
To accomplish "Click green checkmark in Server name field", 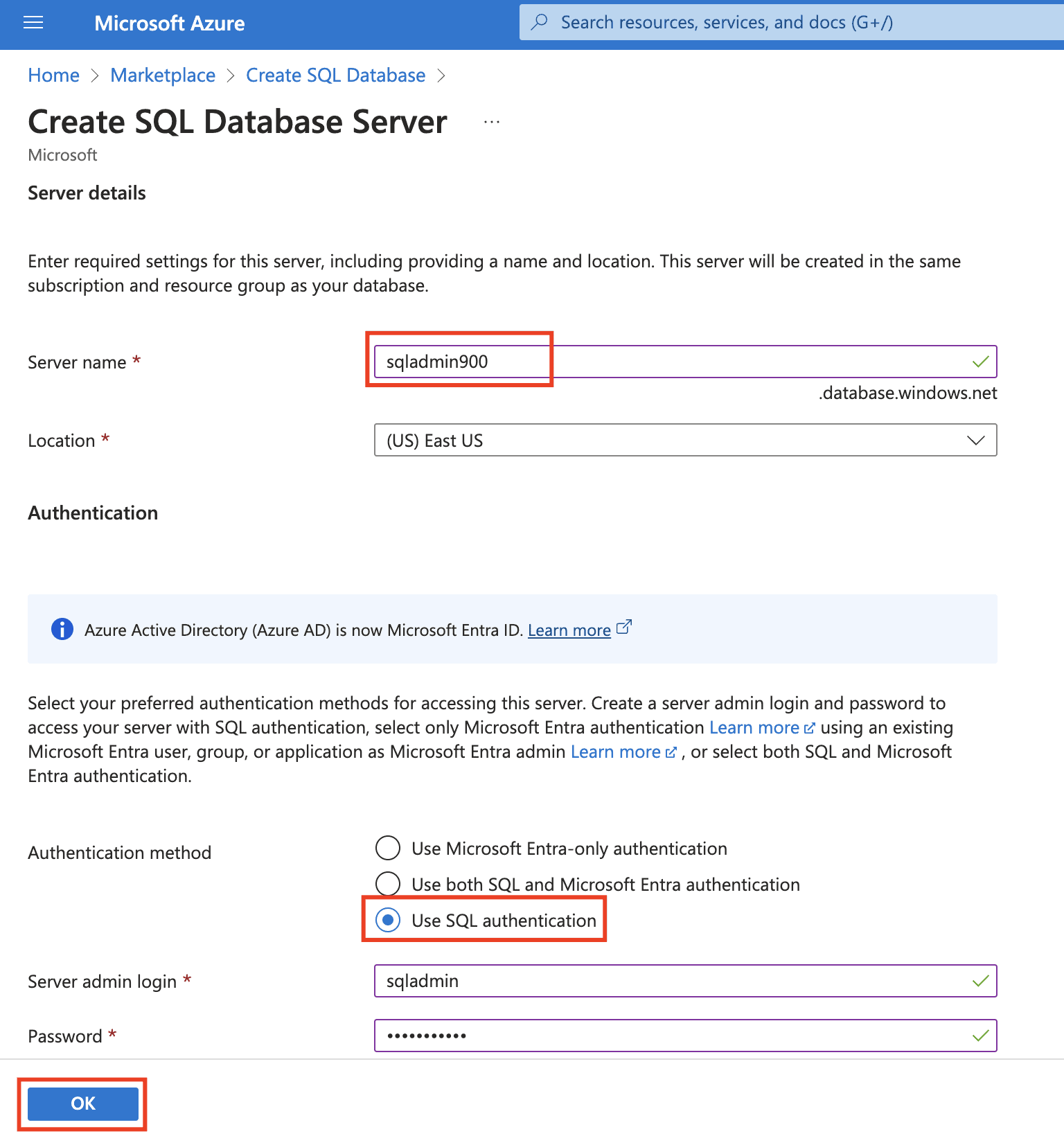I will [x=979, y=362].
